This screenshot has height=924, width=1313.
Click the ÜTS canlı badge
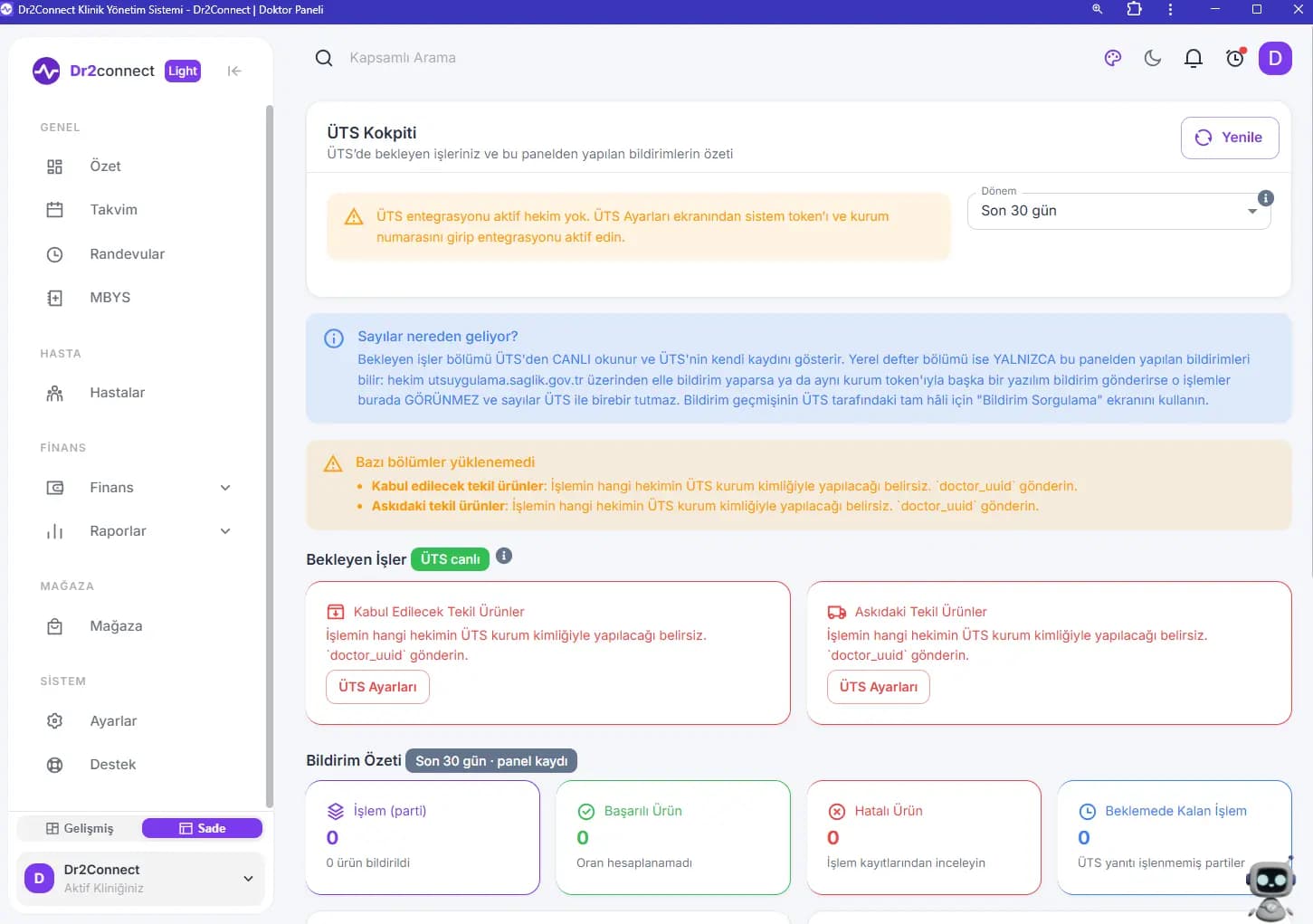tap(451, 559)
